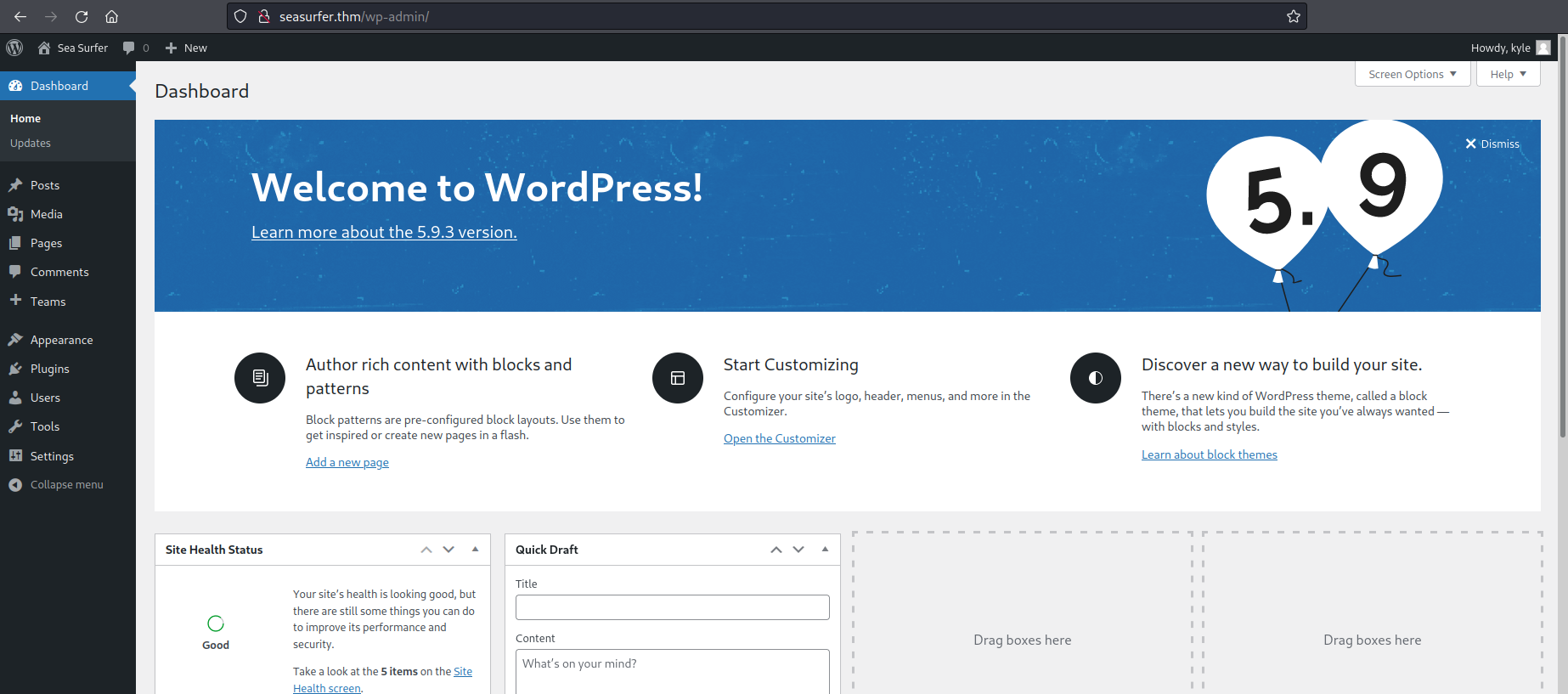
Task: Click the Start Customizing layout icon
Action: (678, 378)
